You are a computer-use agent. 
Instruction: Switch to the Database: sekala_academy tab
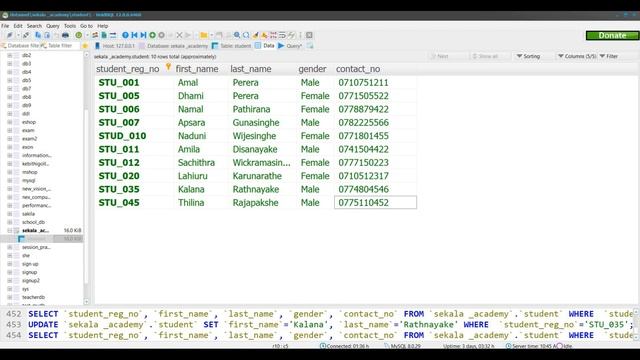(173, 46)
